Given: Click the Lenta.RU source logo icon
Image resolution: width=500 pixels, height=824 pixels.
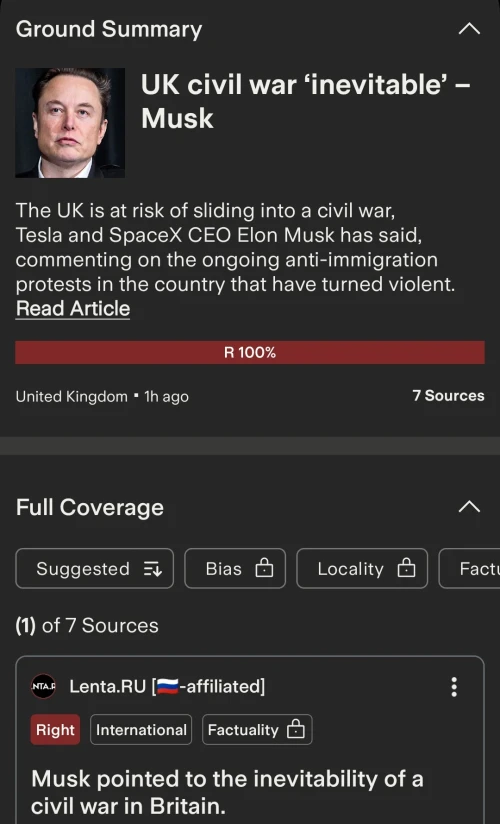Looking at the screenshot, I should pyautogui.click(x=43, y=686).
